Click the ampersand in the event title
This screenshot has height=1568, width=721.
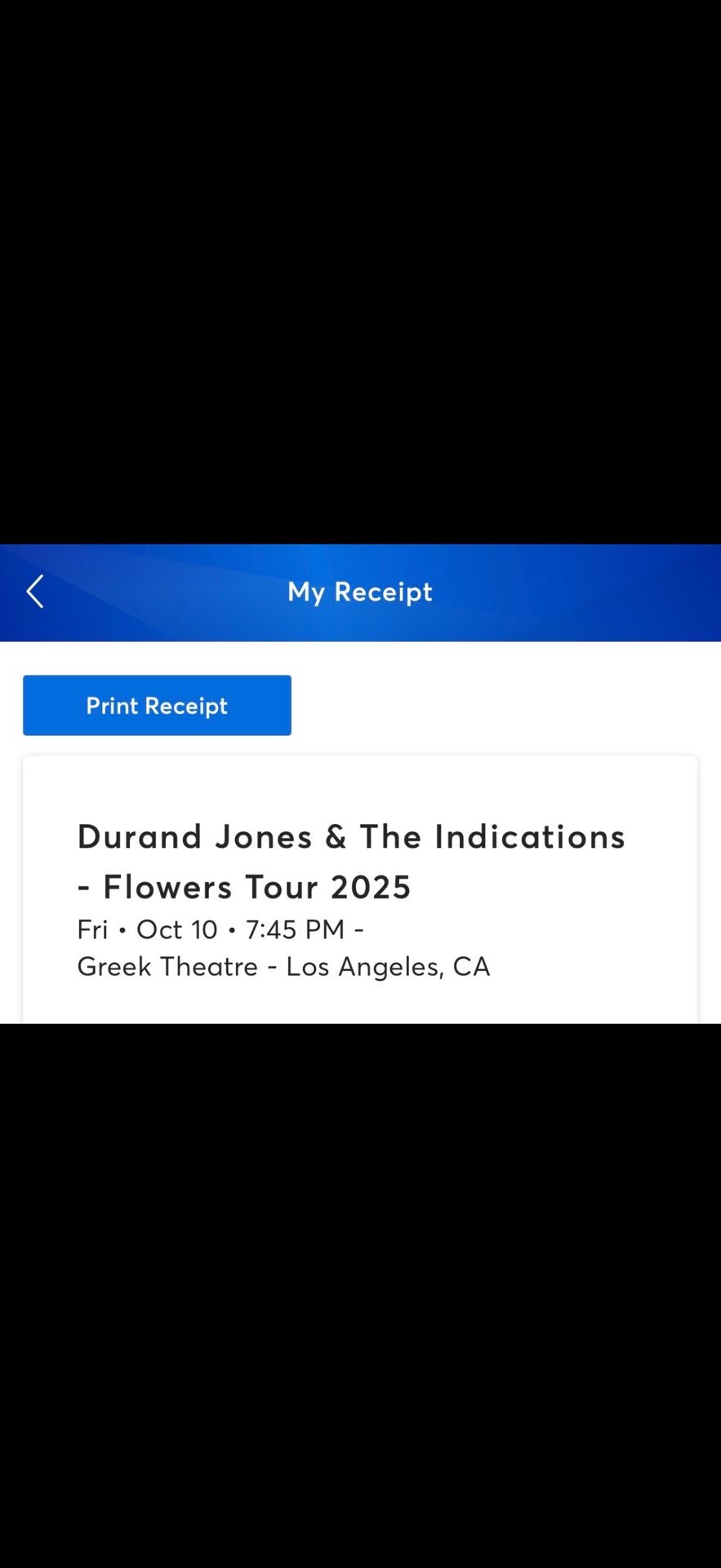pos(336,836)
